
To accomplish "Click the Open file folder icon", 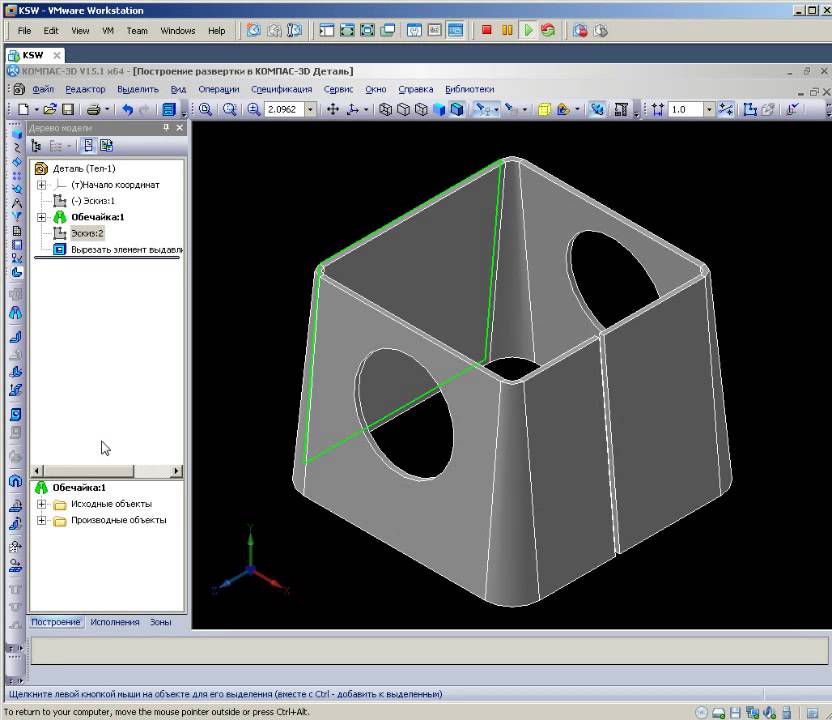I will [x=49, y=109].
